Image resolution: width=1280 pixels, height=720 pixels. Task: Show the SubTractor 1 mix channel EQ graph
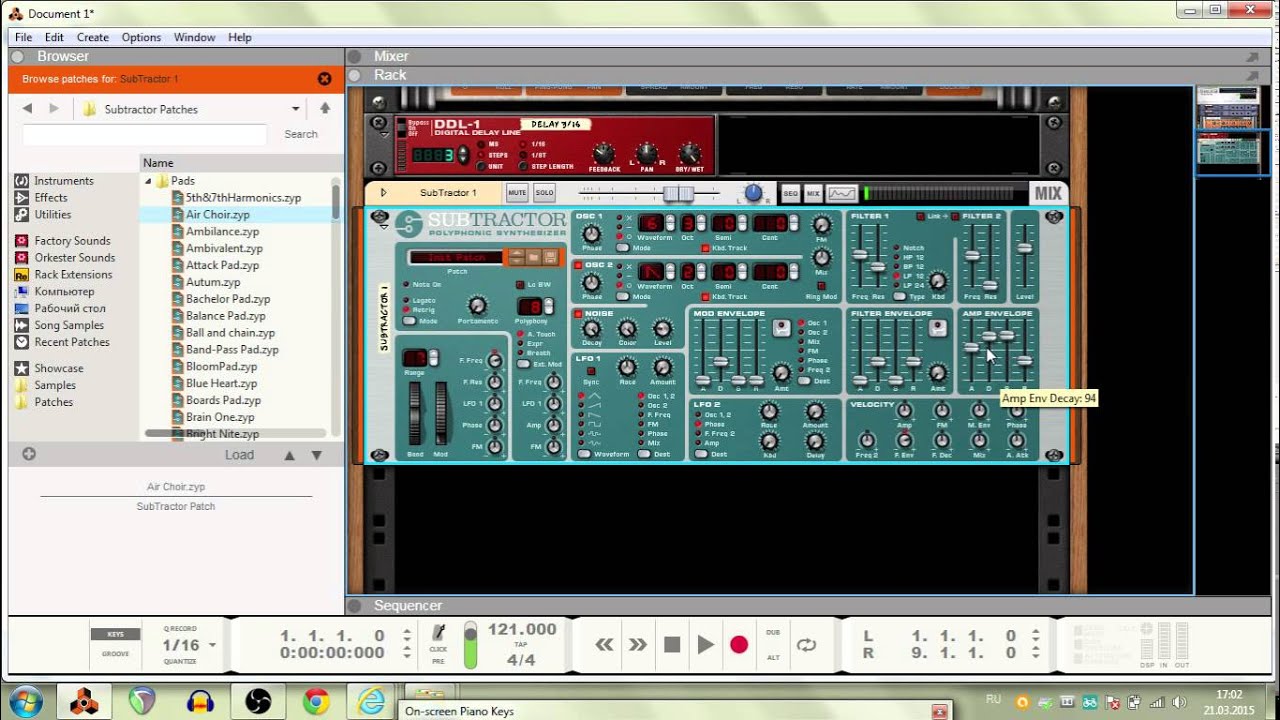pos(842,193)
